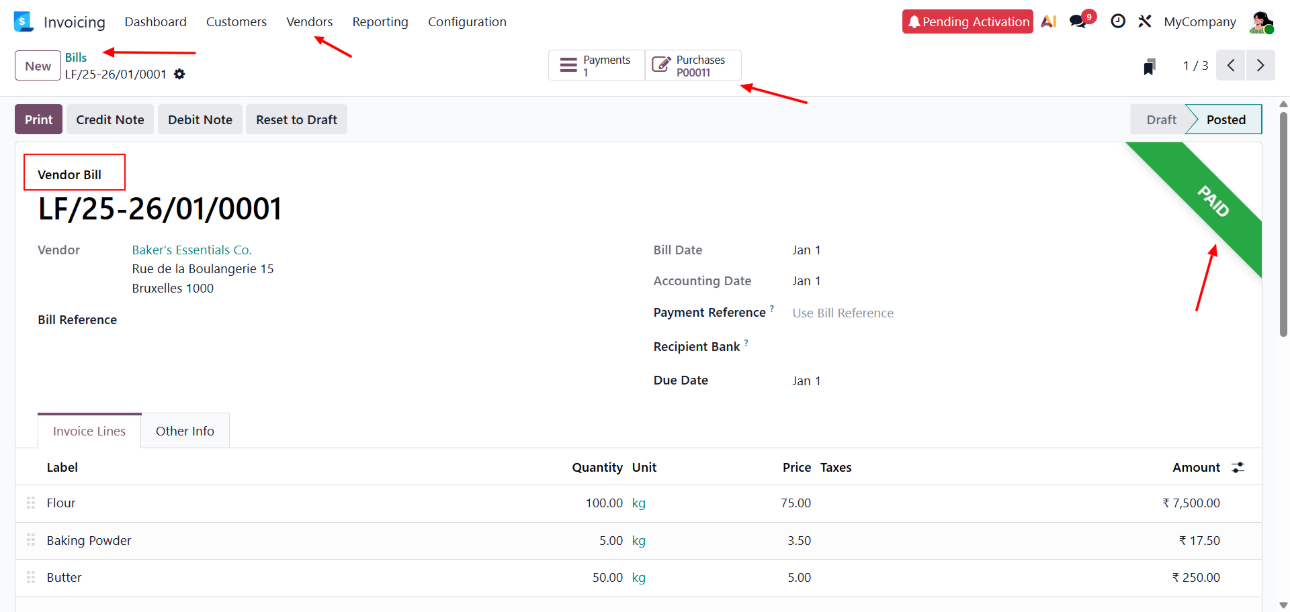The height and width of the screenshot is (612, 1290).
Task: Open the Payments smart button
Action: [x=596, y=66]
